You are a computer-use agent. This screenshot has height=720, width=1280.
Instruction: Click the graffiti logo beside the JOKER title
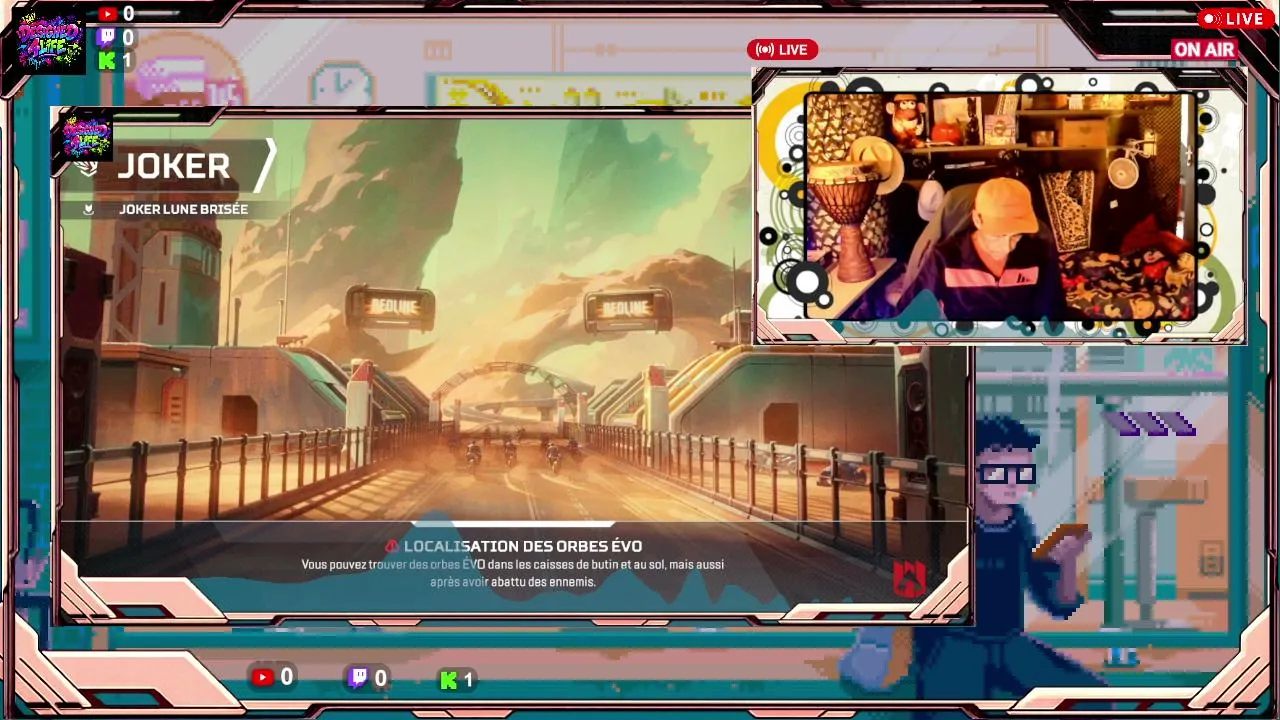(x=87, y=137)
